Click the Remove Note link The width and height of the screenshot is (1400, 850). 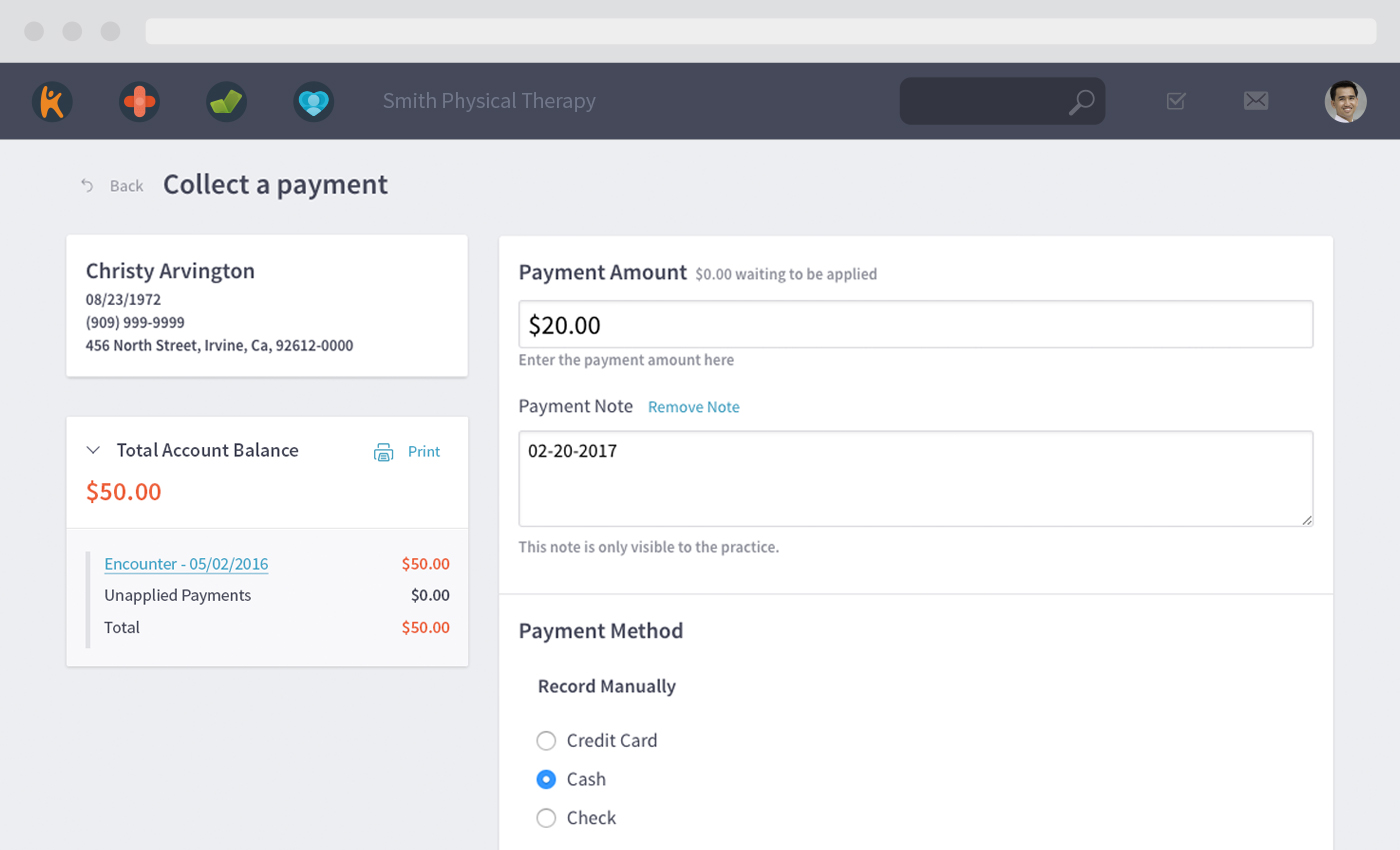click(x=694, y=407)
